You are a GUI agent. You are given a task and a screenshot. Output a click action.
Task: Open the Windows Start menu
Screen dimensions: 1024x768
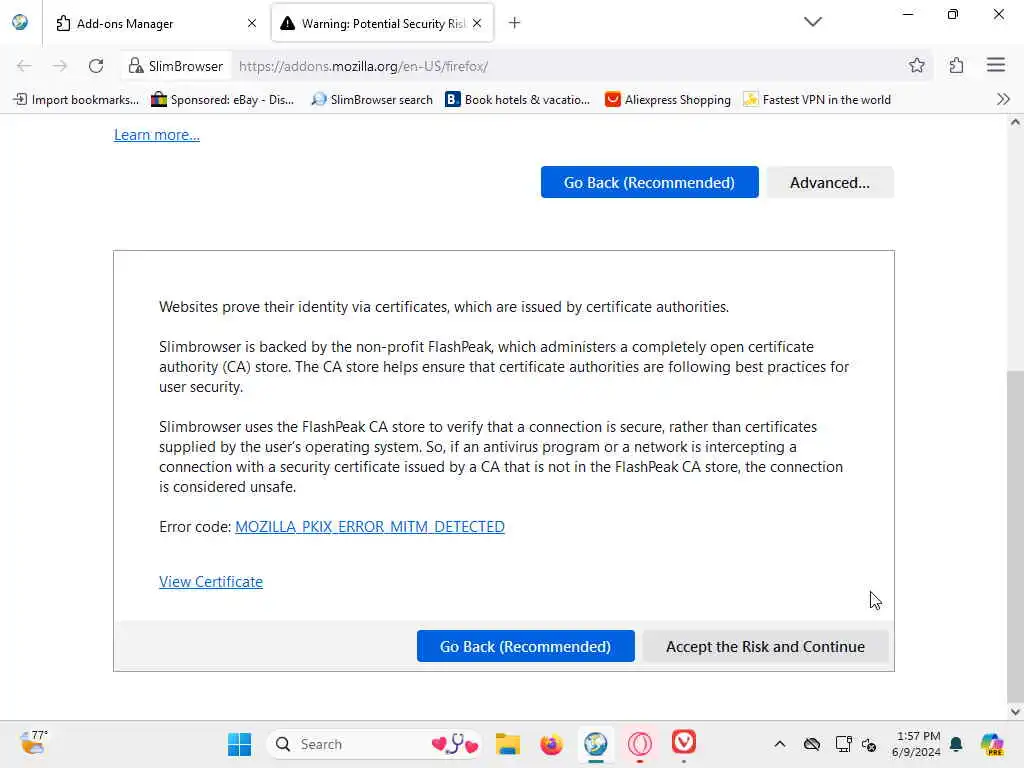pyautogui.click(x=239, y=744)
